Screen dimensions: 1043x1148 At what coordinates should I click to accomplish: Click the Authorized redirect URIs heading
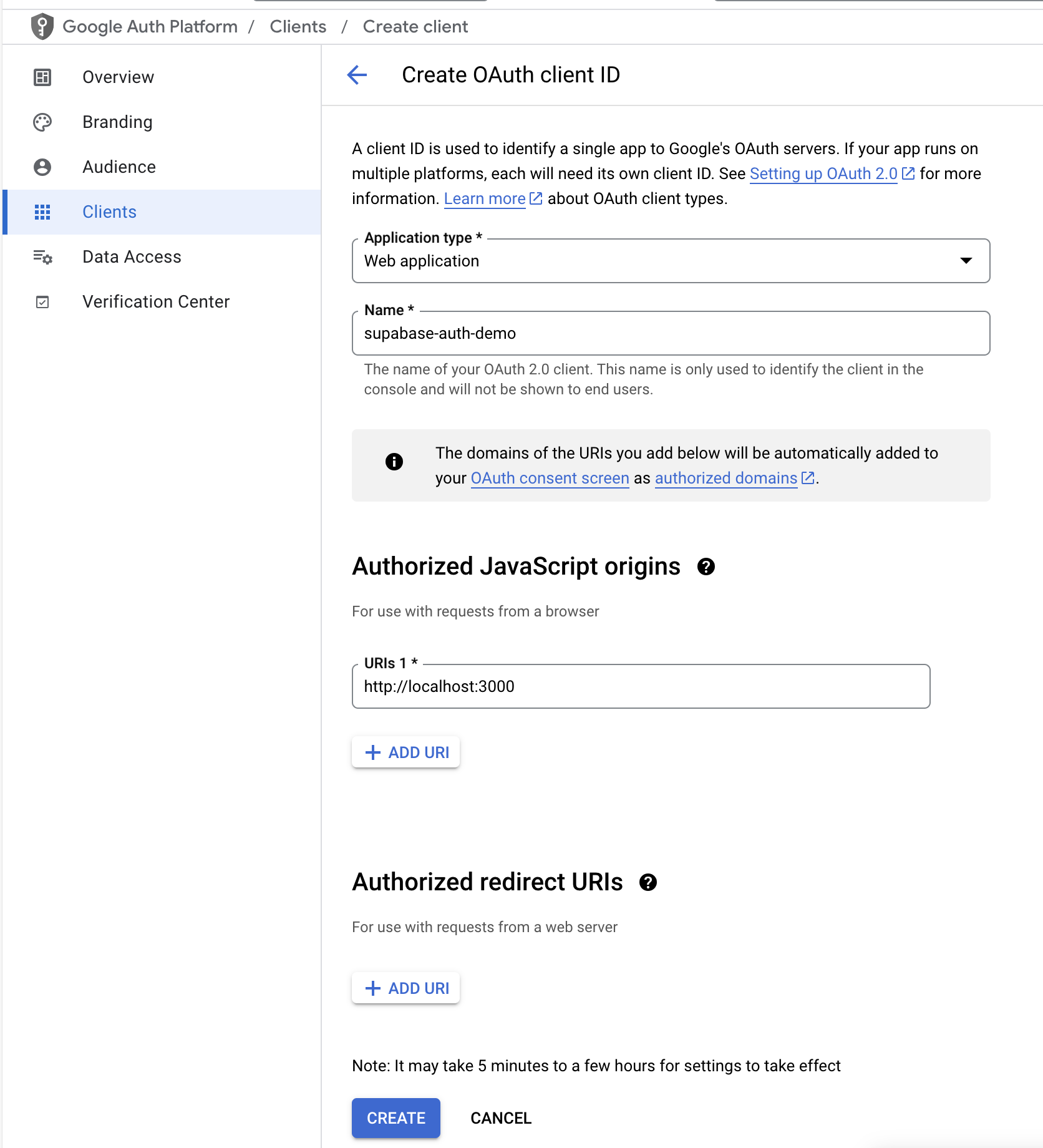pos(488,882)
